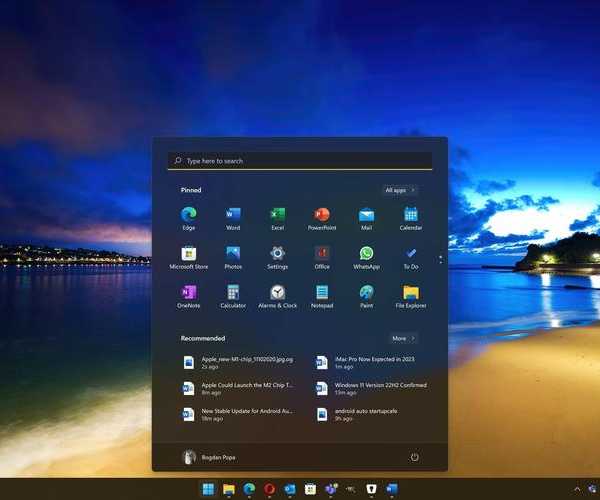Click the power button icon

[414, 457]
